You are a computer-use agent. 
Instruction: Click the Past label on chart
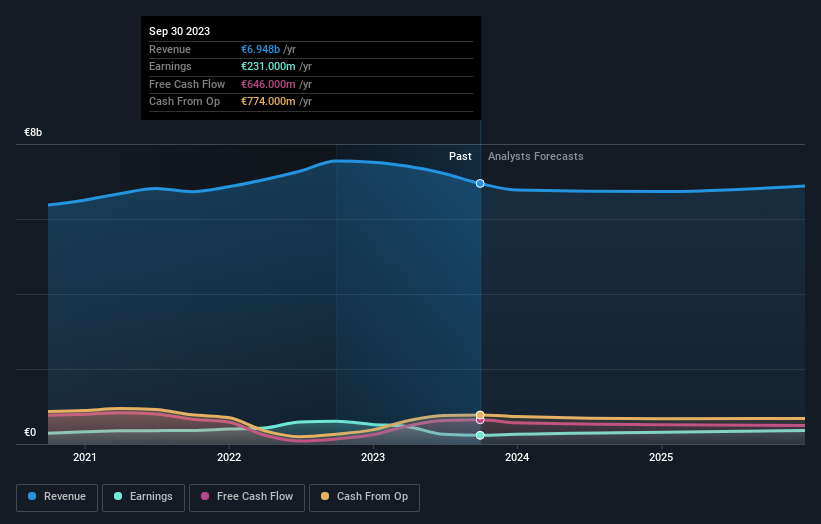[460, 156]
